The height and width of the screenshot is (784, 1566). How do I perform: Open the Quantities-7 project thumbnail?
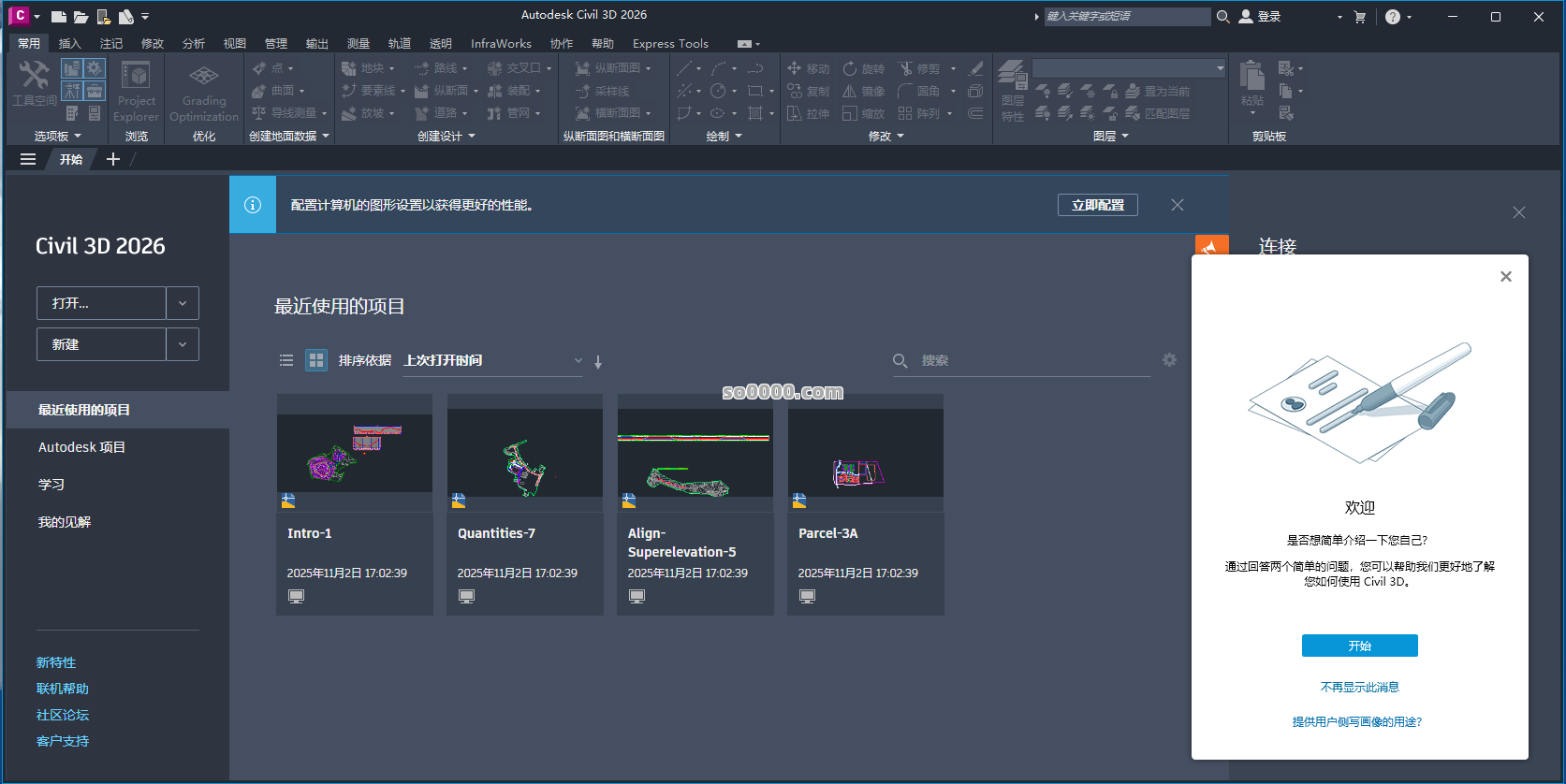(x=525, y=454)
